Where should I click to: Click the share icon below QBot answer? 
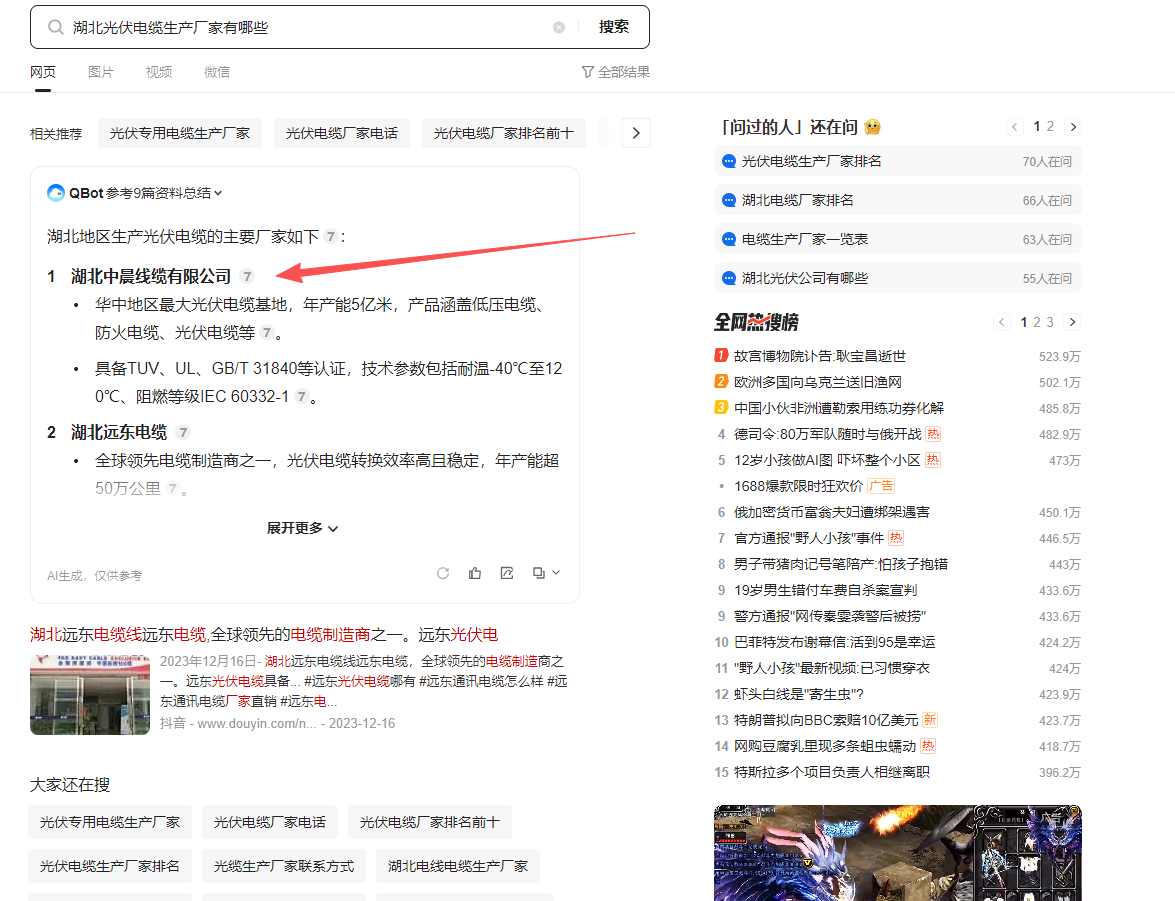[x=507, y=573]
